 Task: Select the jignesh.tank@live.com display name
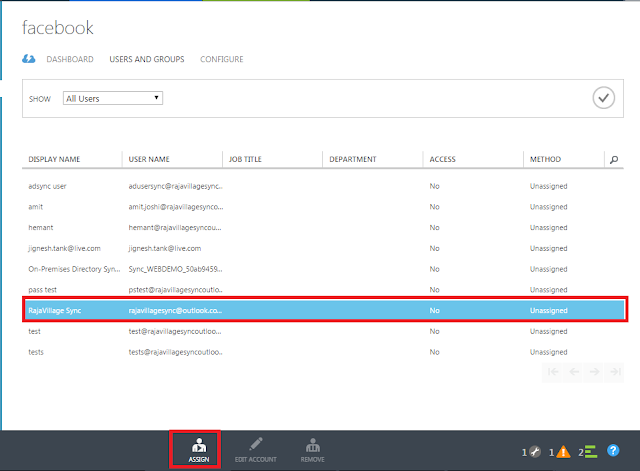click(64, 249)
